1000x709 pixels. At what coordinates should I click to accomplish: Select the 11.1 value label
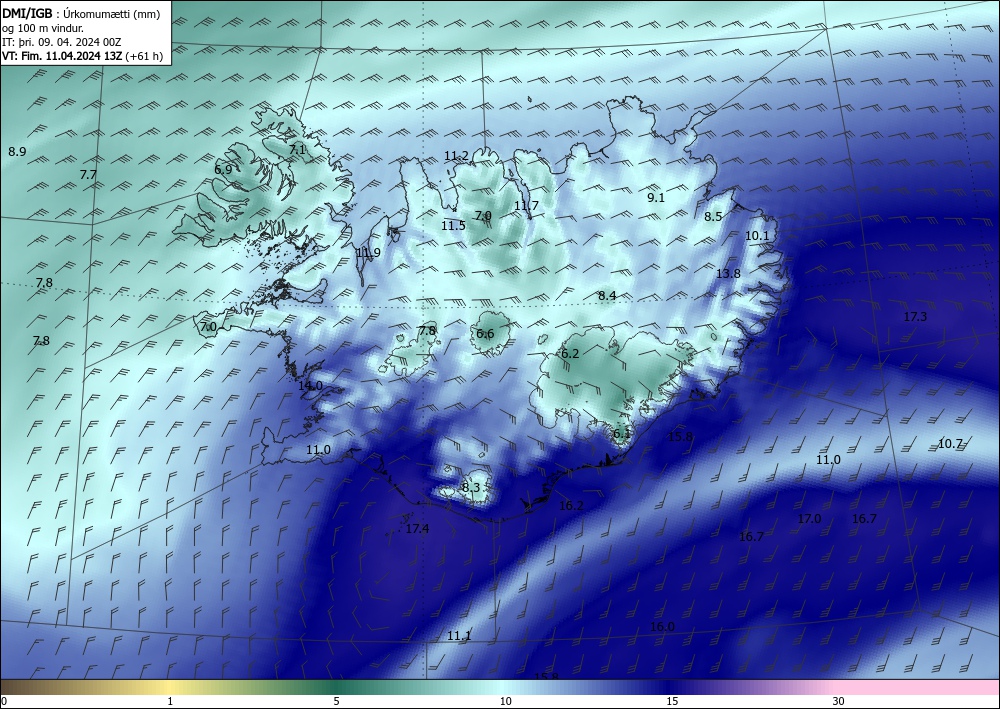(459, 636)
